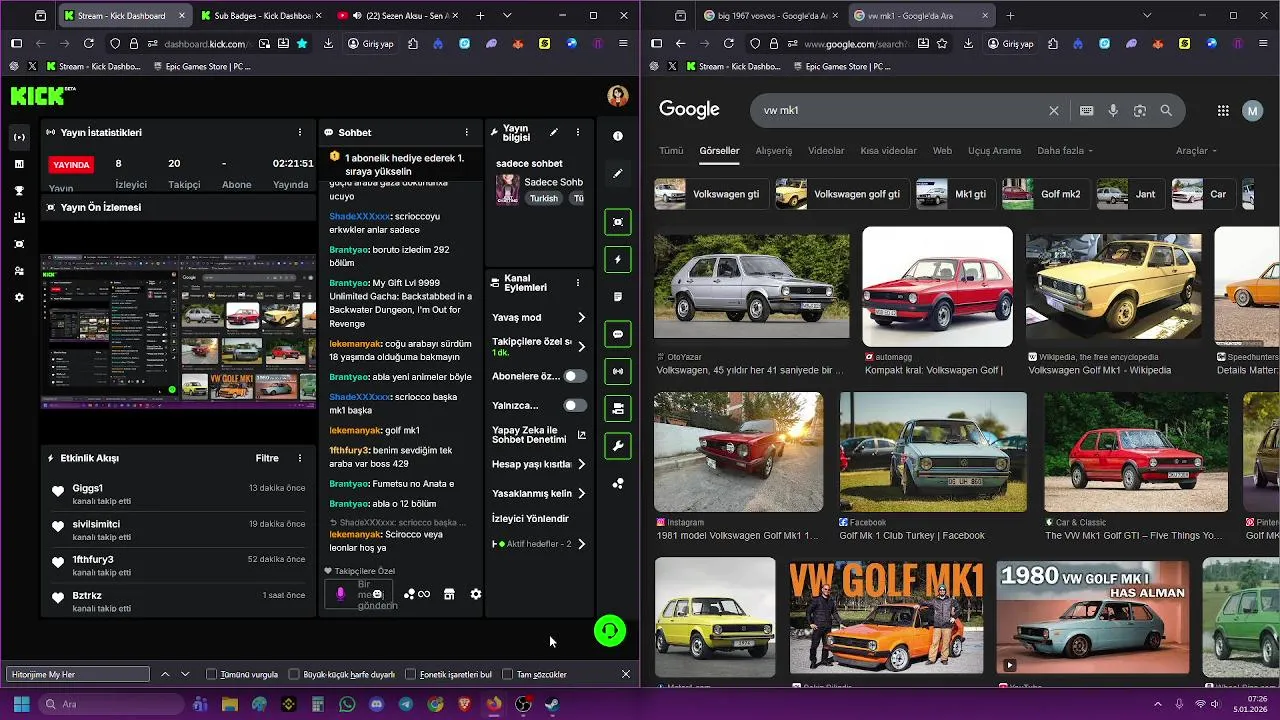Open Kanal Eylemleri three-dot menu

[577, 283]
